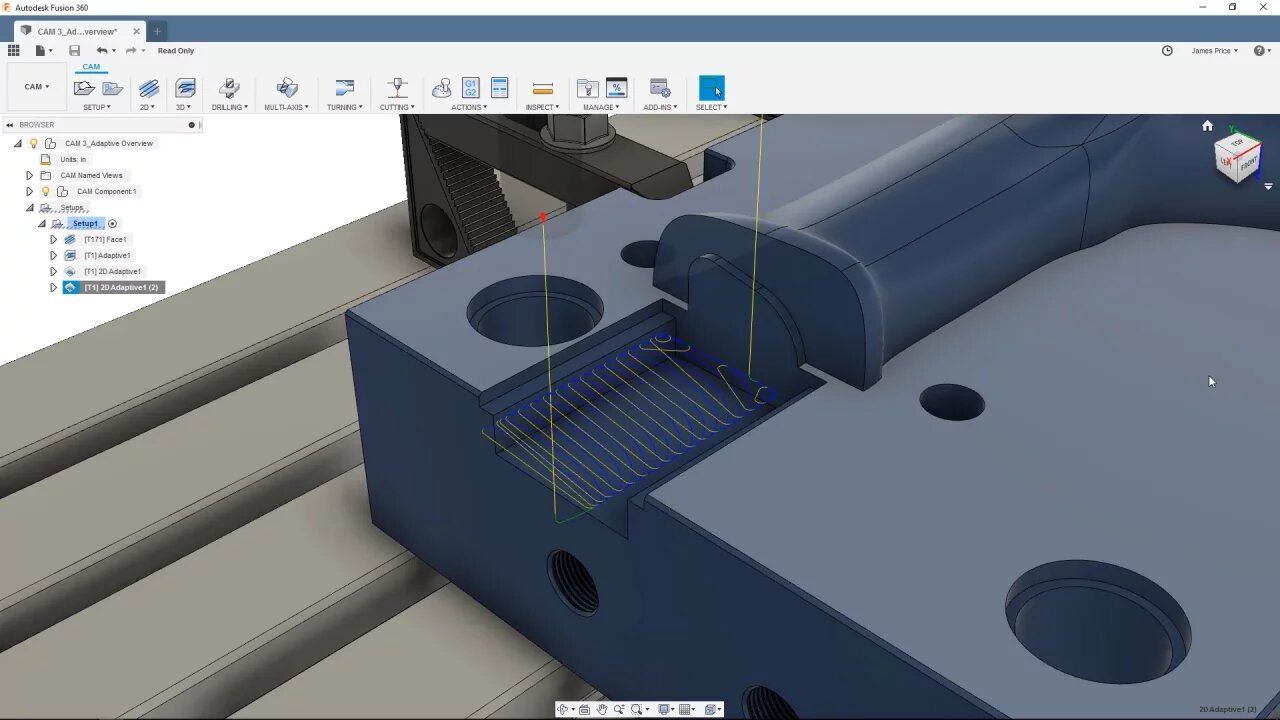Expand the CAM Named Views folder
This screenshot has width=1280, height=720.
[x=29, y=175]
